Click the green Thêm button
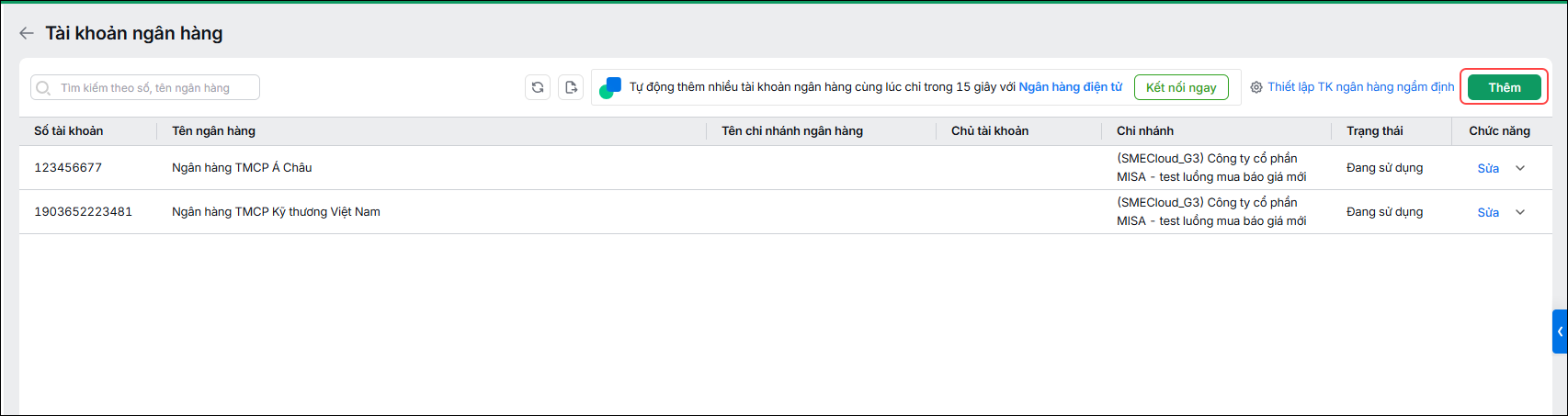Screen dimensions: 1568x416 pos(1505,87)
